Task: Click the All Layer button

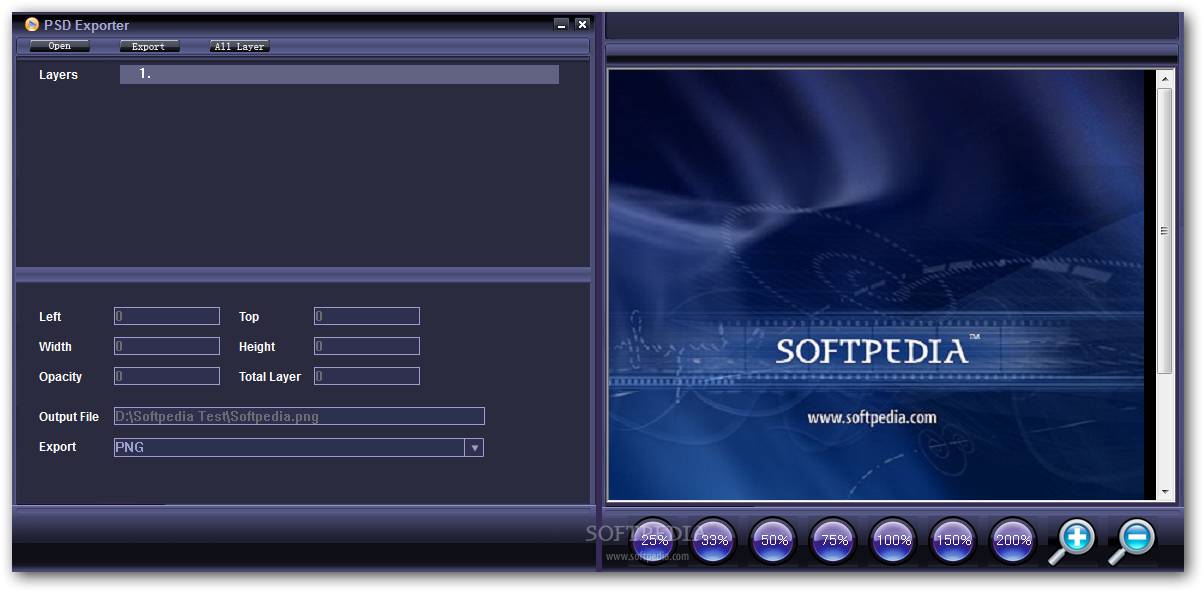Action: click(240, 46)
